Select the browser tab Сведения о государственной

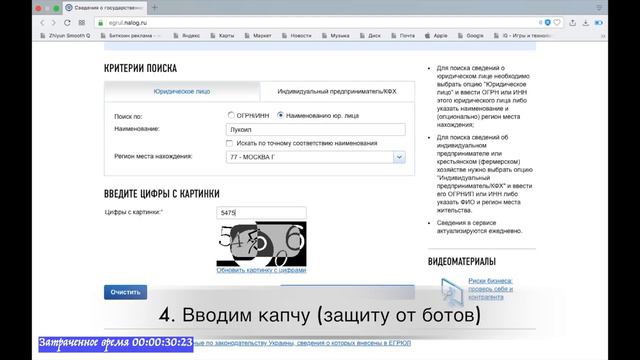[x=105, y=8]
